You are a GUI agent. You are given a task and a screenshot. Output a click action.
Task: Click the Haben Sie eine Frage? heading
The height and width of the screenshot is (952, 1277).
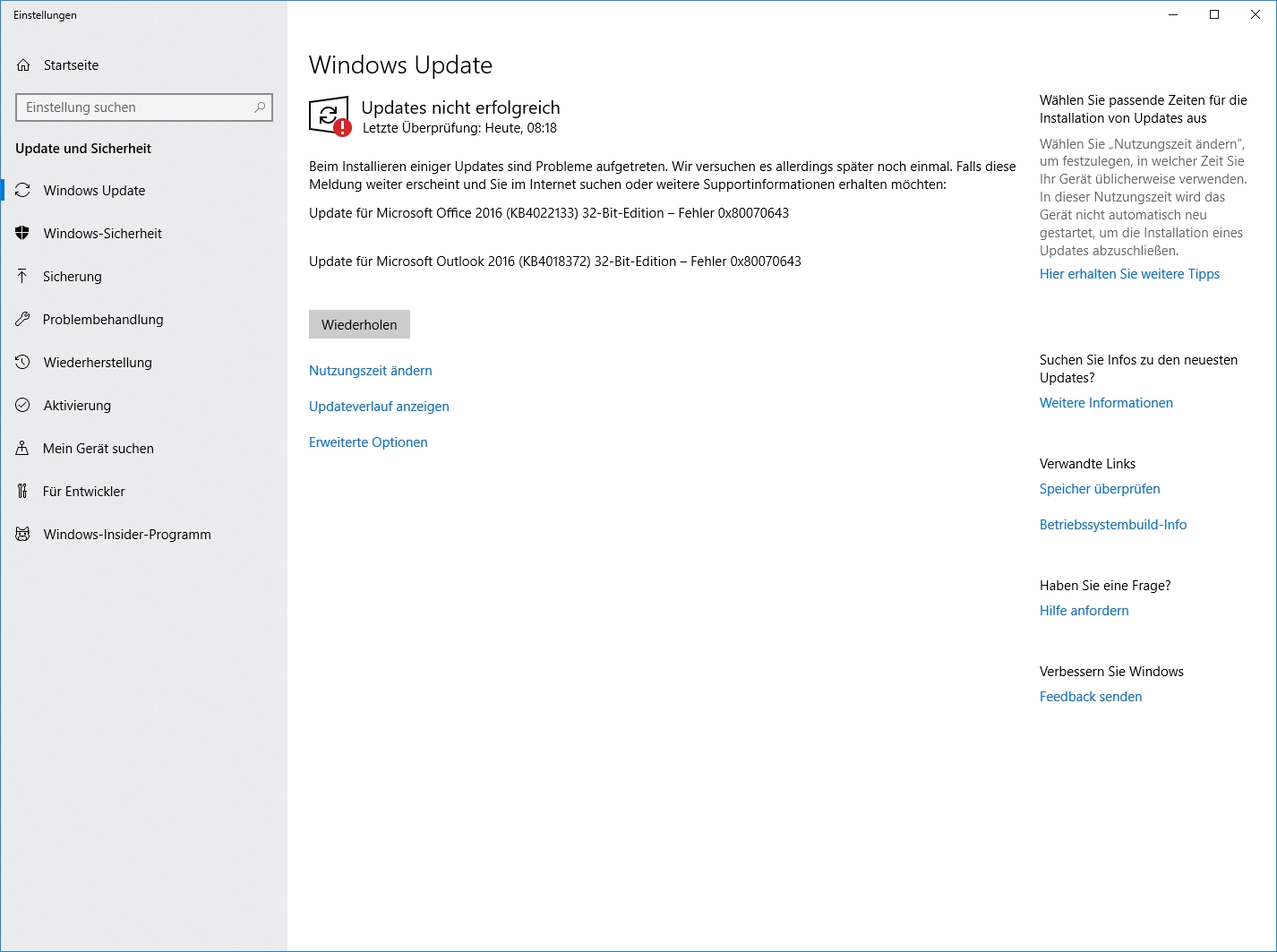coord(1105,586)
